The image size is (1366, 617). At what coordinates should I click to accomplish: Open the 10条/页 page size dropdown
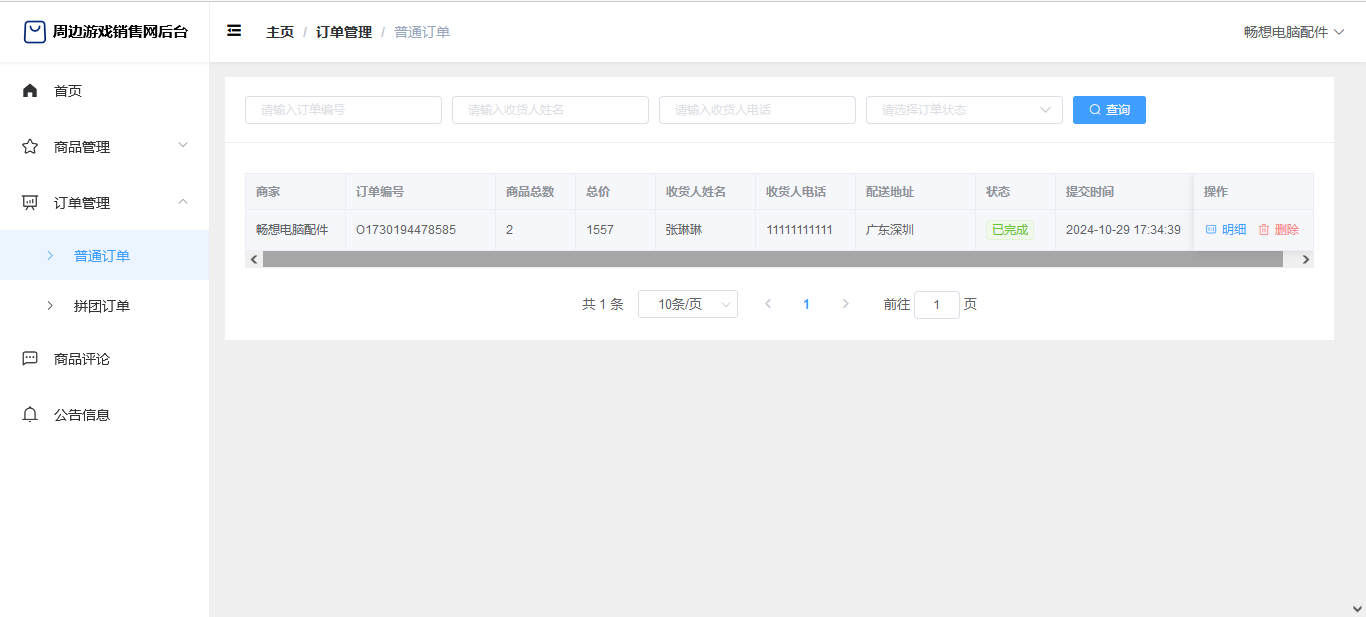(687, 304)
